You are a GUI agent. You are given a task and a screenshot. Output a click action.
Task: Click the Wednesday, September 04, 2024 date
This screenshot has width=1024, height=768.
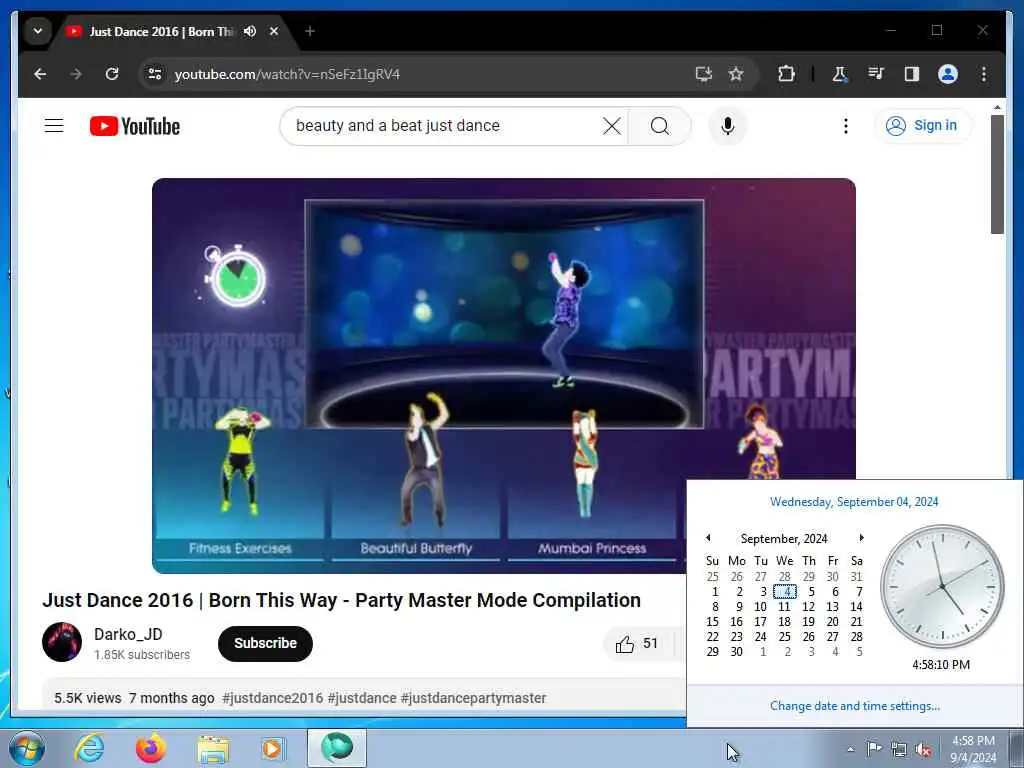854,502
